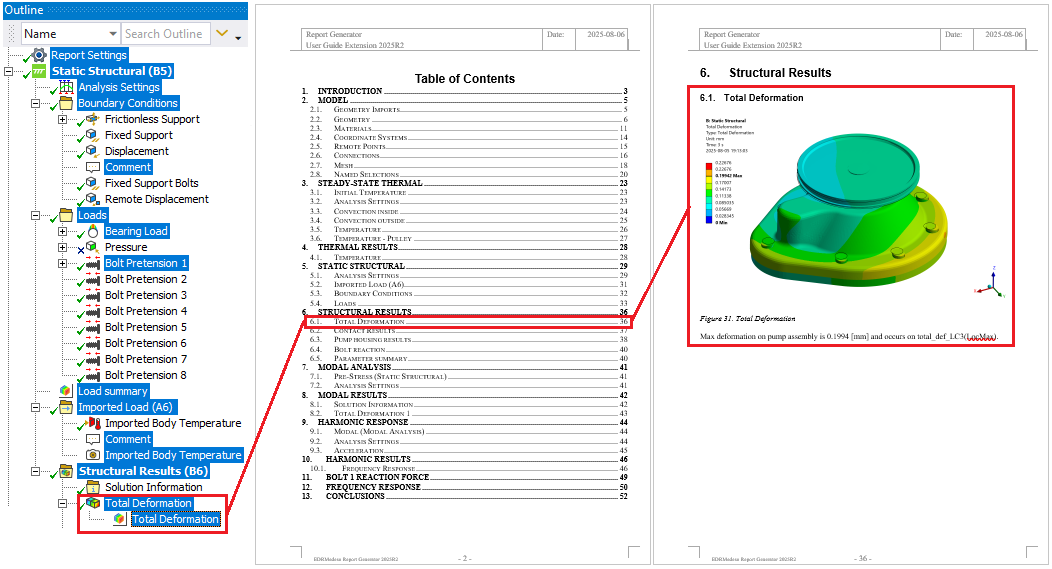The width and height of the screenshot is (1052, 569).
Task: Click the Solution Information icon
Action: pyautogui.click(x=93, y=487)
